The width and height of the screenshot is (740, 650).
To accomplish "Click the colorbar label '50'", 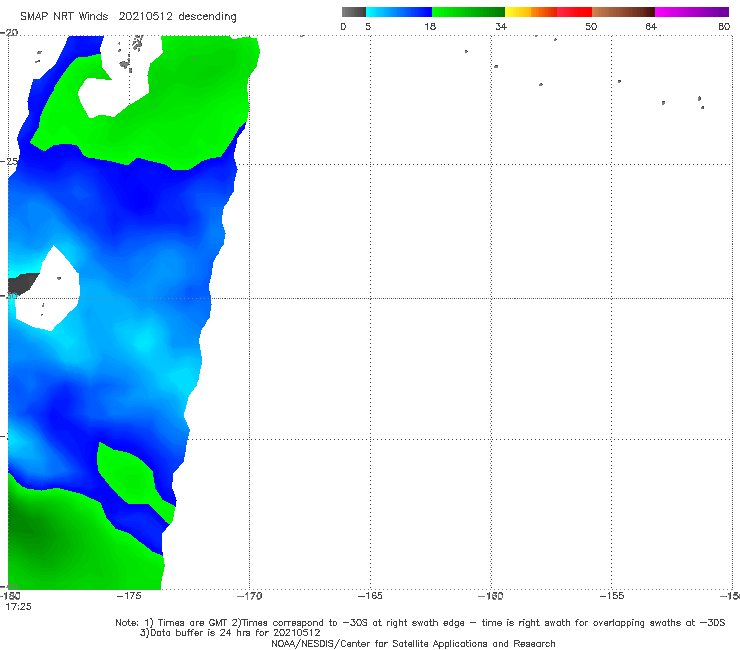I will tap(591, 26).
